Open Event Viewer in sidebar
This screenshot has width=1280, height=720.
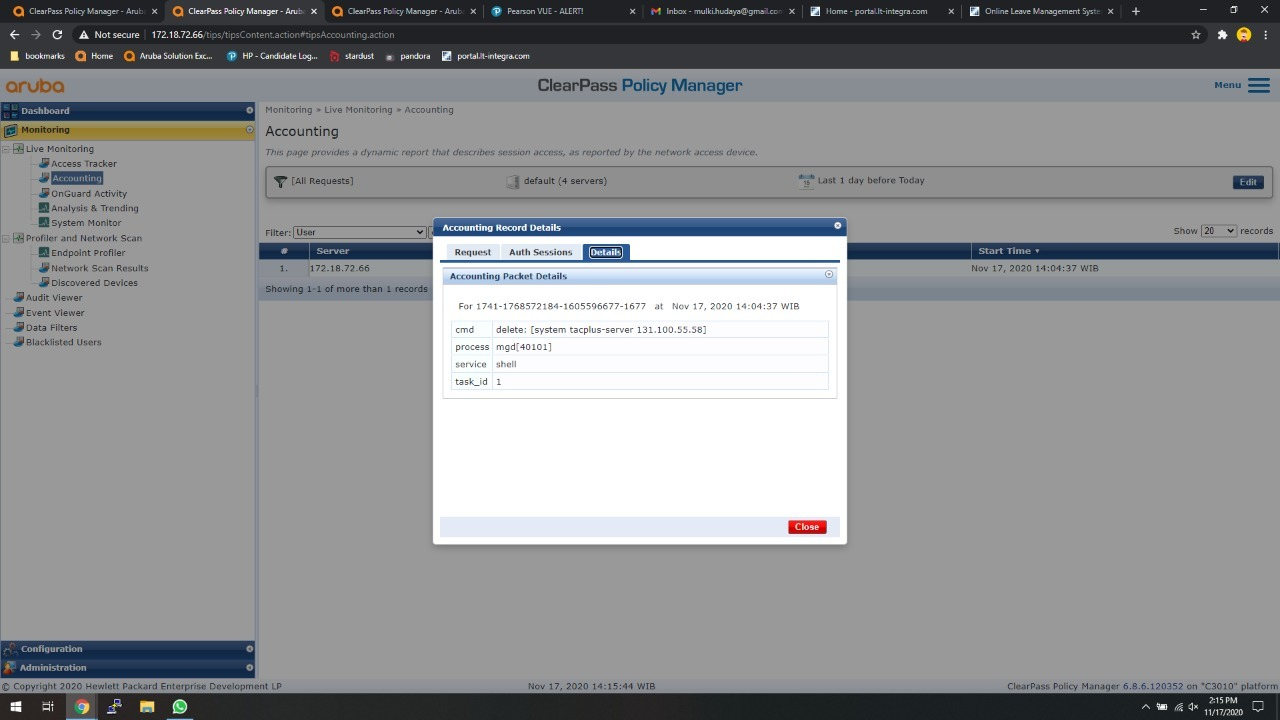tap(55, 313)
